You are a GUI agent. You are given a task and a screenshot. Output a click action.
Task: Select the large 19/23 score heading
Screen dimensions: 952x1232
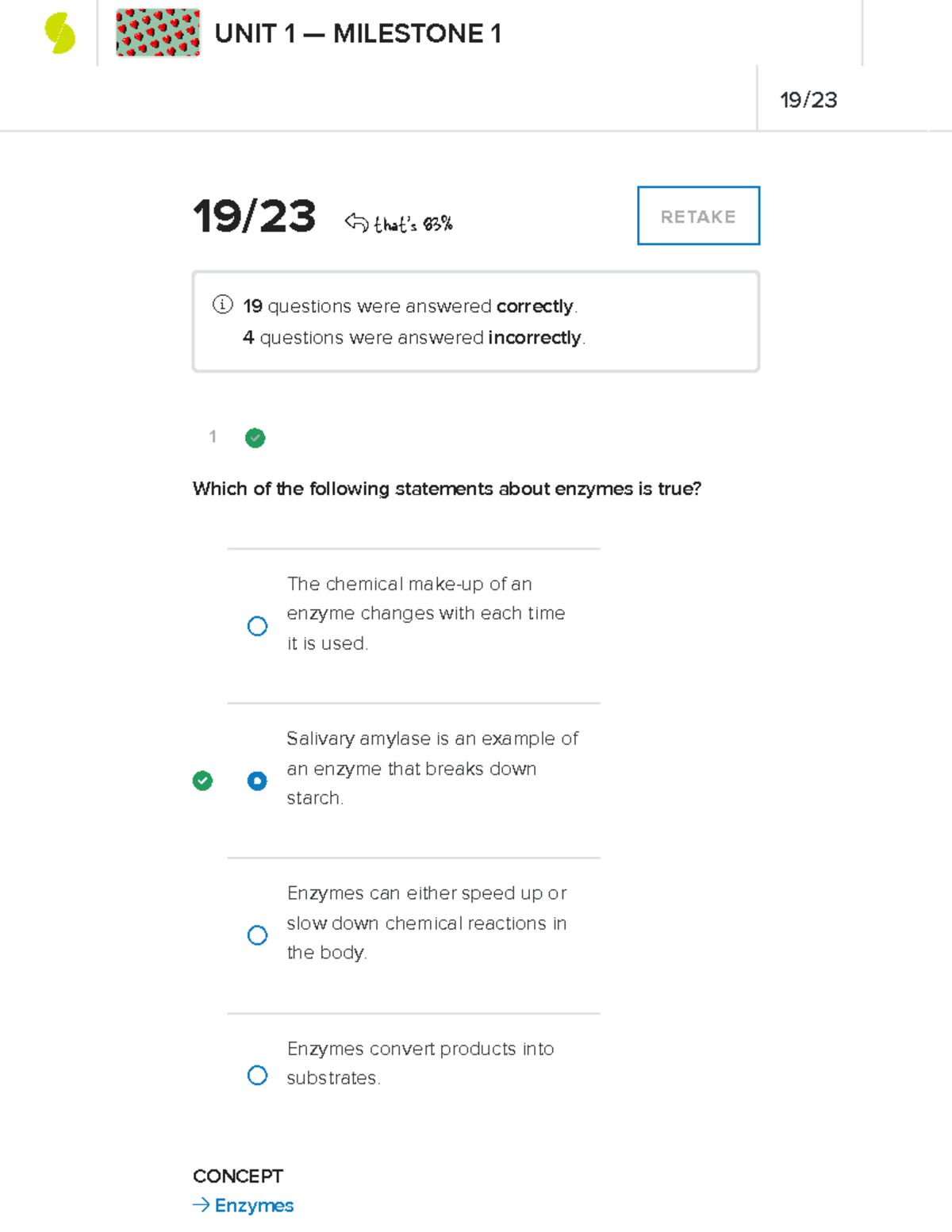[x=254, y=214]
